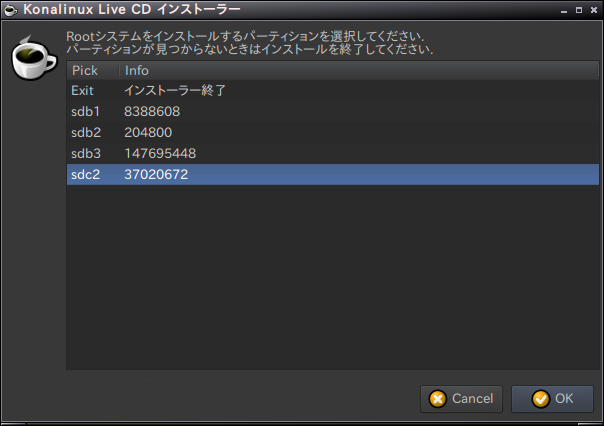
Task: Select the sdb2 partition row
Action: click(333, 132)
